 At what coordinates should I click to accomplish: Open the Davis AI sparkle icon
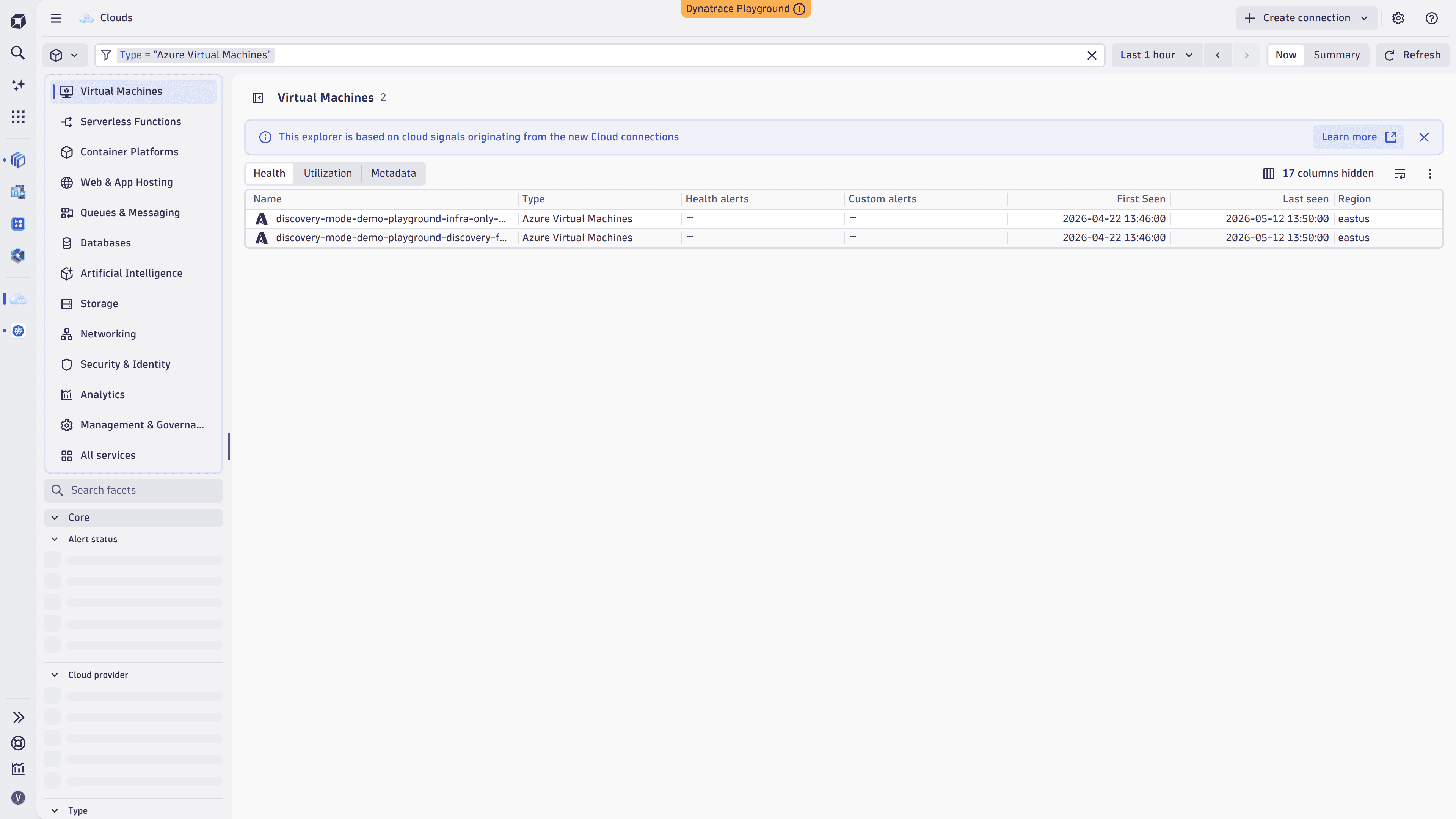pos(18,85)
